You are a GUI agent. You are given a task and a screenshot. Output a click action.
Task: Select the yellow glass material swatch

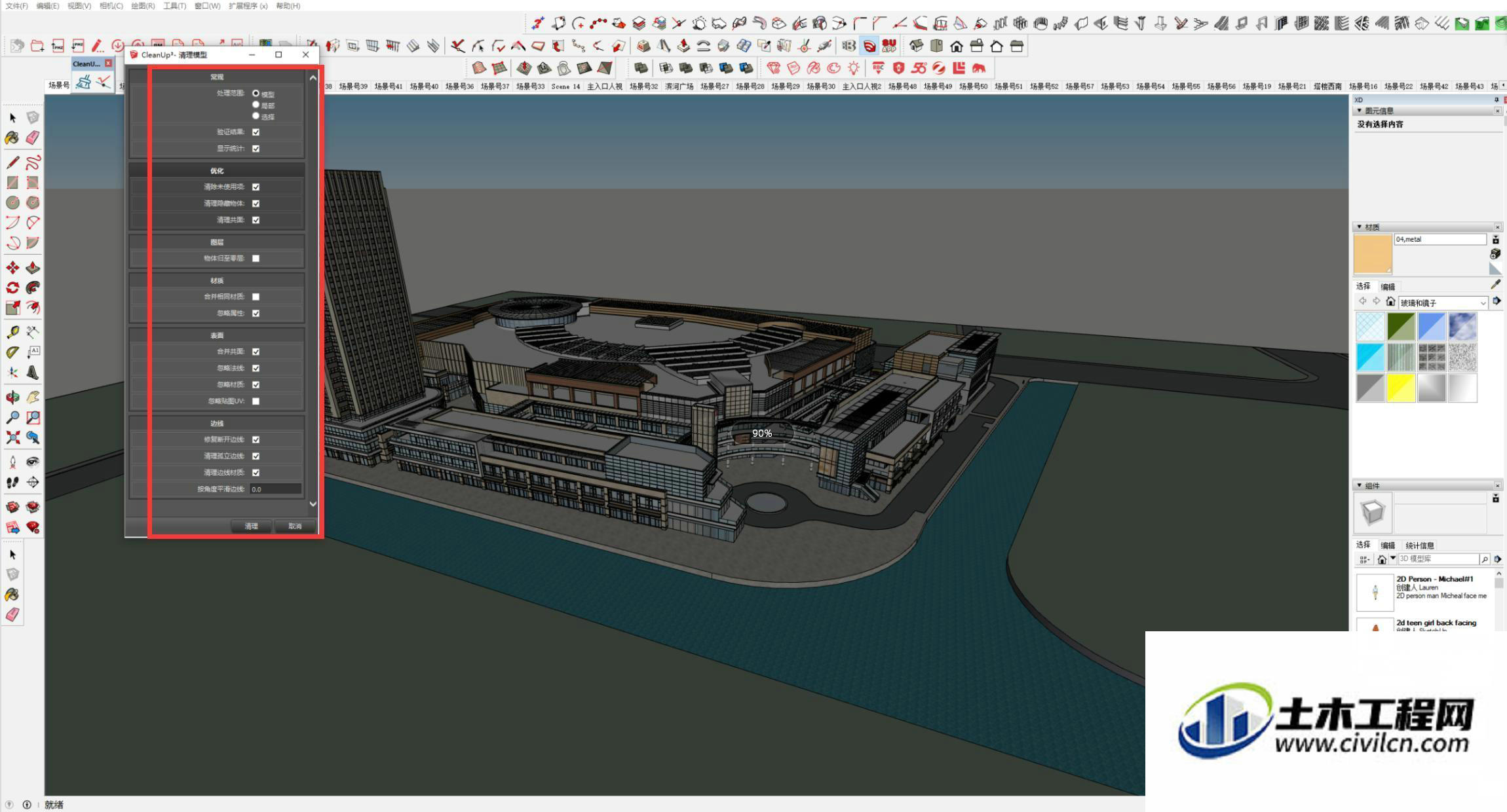coord(1401,388)
